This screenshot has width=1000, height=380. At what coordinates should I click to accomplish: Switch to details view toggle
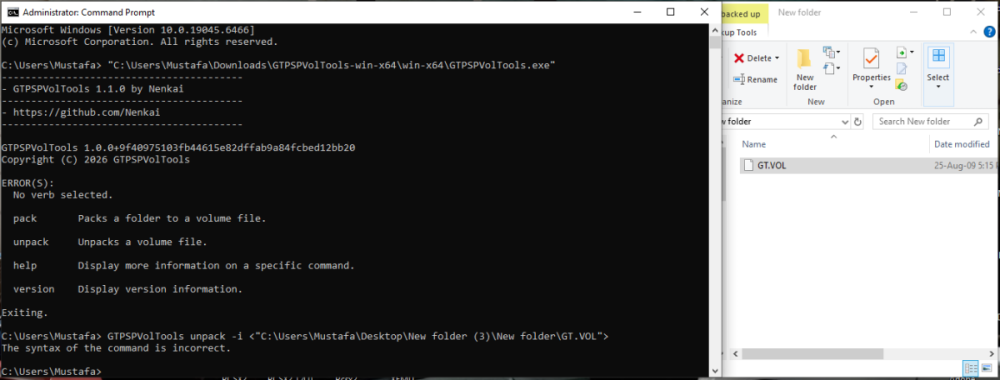pyautogui.click(x=971, y=369)
